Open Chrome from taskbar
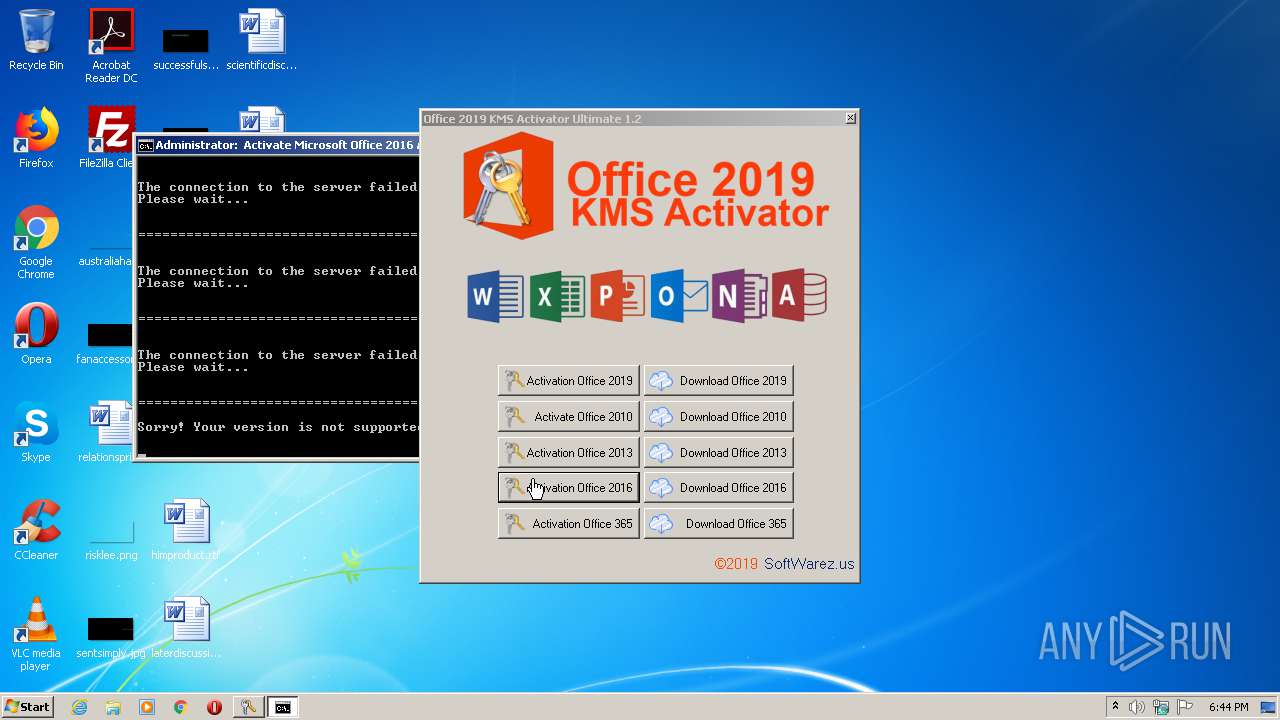This screenshot has height=720, width=1280. 180,707
